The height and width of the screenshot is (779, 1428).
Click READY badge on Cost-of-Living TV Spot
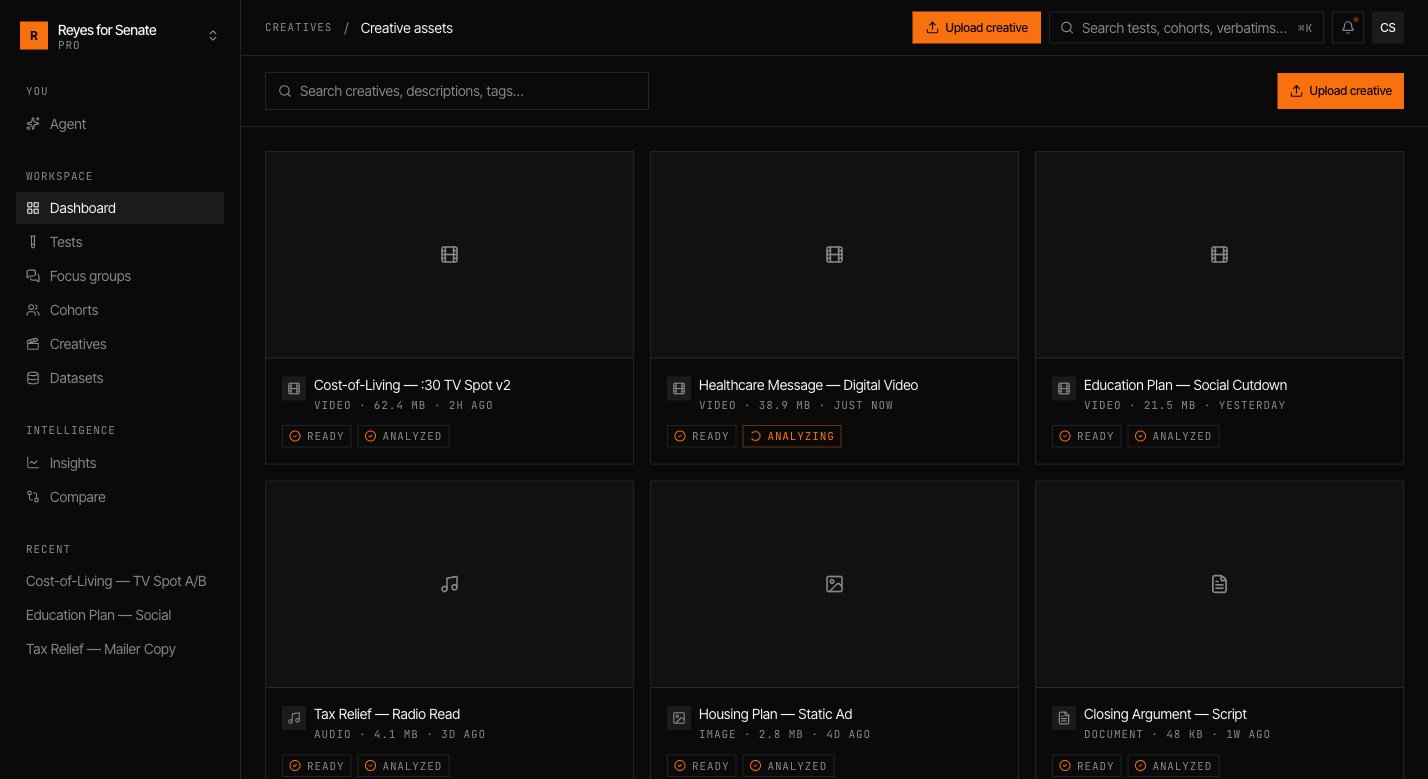tap(317, 436)
